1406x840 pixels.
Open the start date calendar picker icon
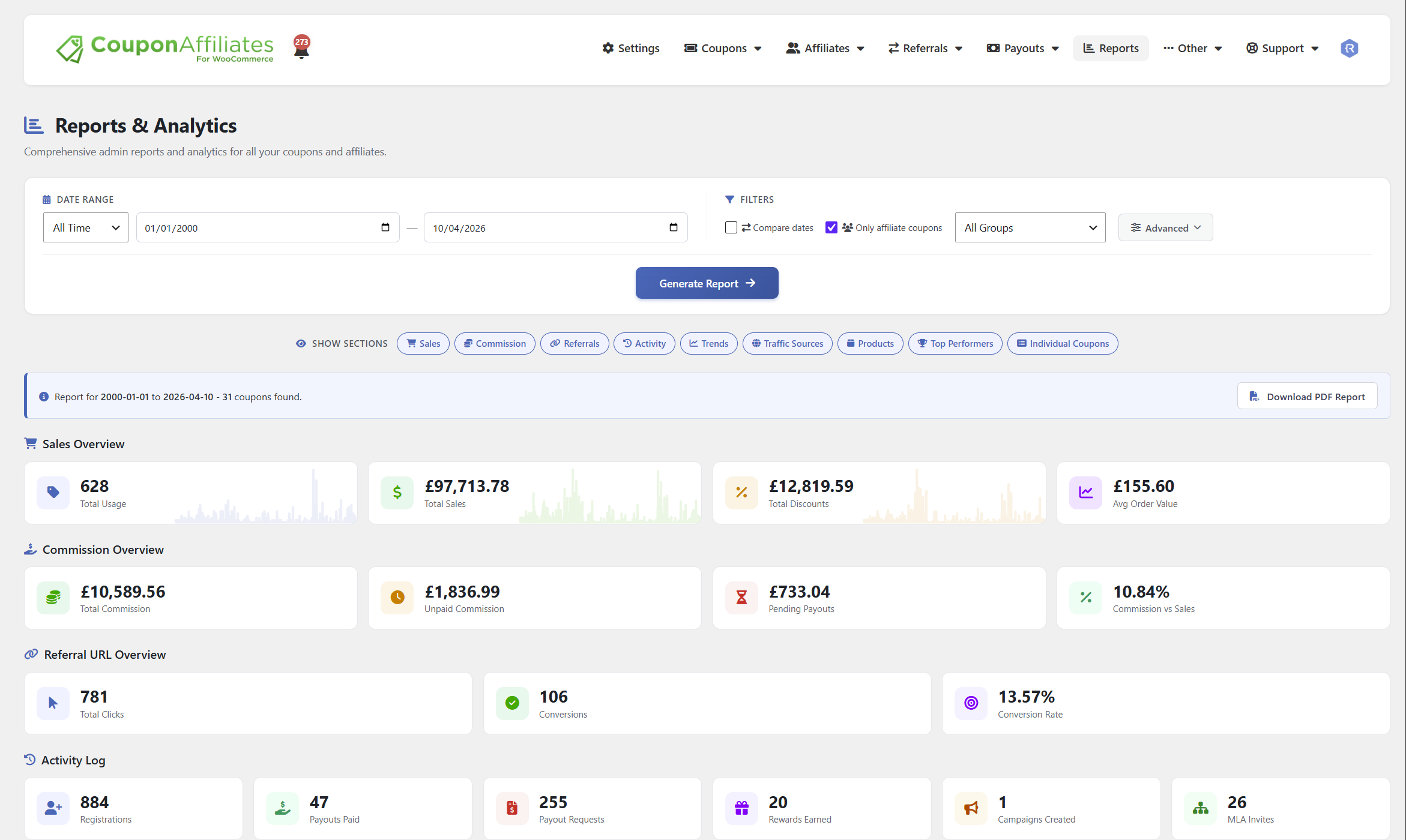click(x=385, y=227)
